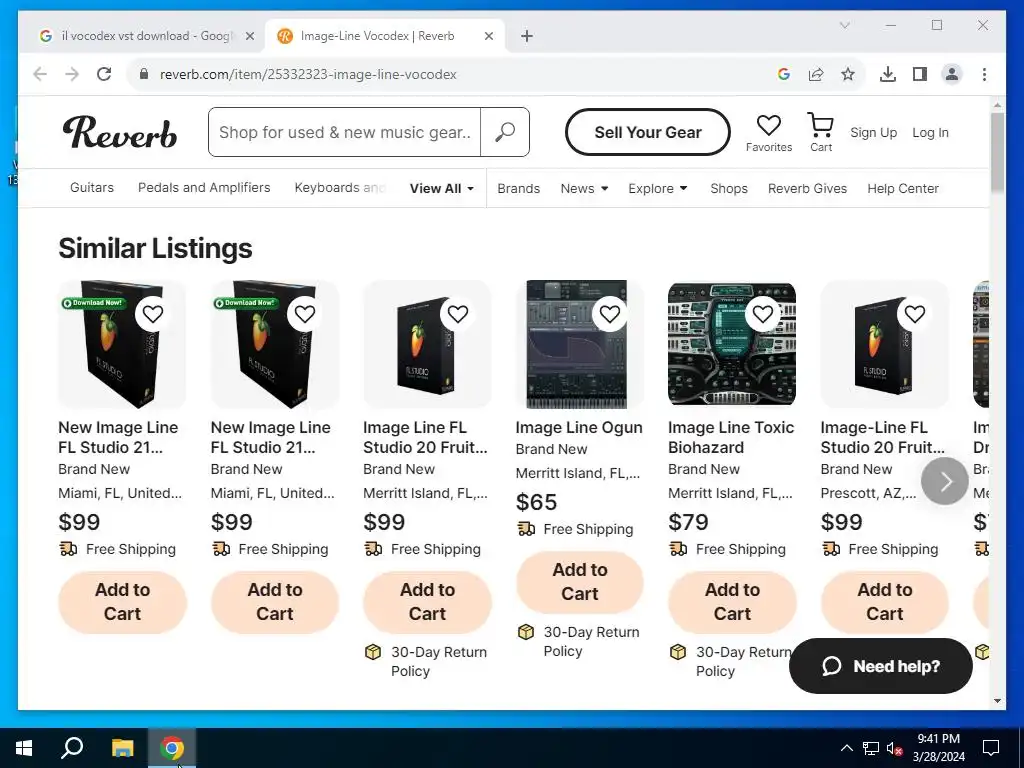This screenshot has width=1024, height=768.
Task: Open the Shops link
Action: coord(729,188)
